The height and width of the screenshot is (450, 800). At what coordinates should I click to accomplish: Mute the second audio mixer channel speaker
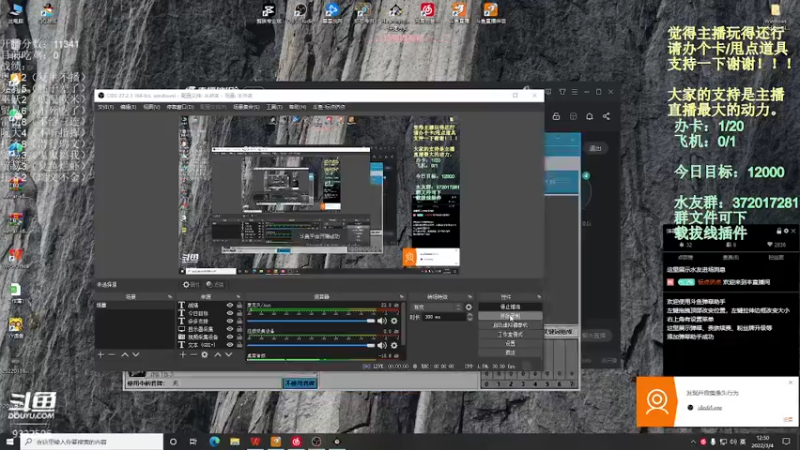point(382,345)
